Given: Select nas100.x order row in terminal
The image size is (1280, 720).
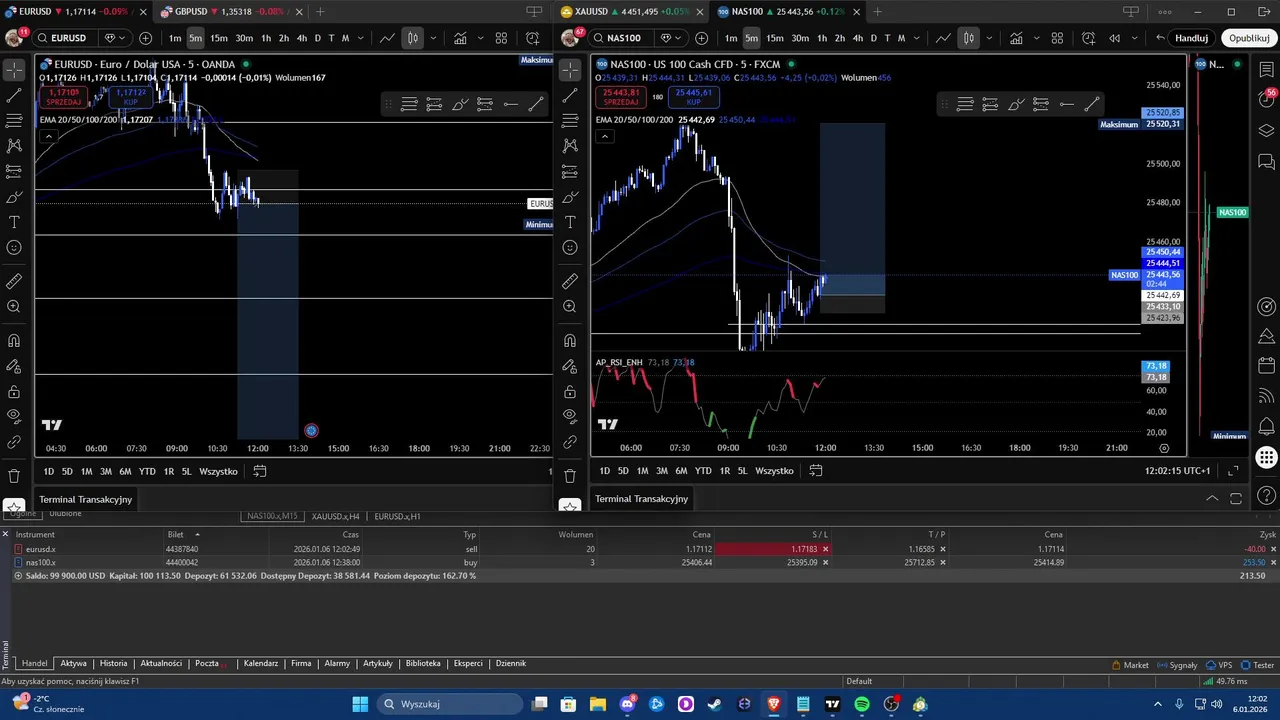Looking at the screenshot, I should (640, 562).
